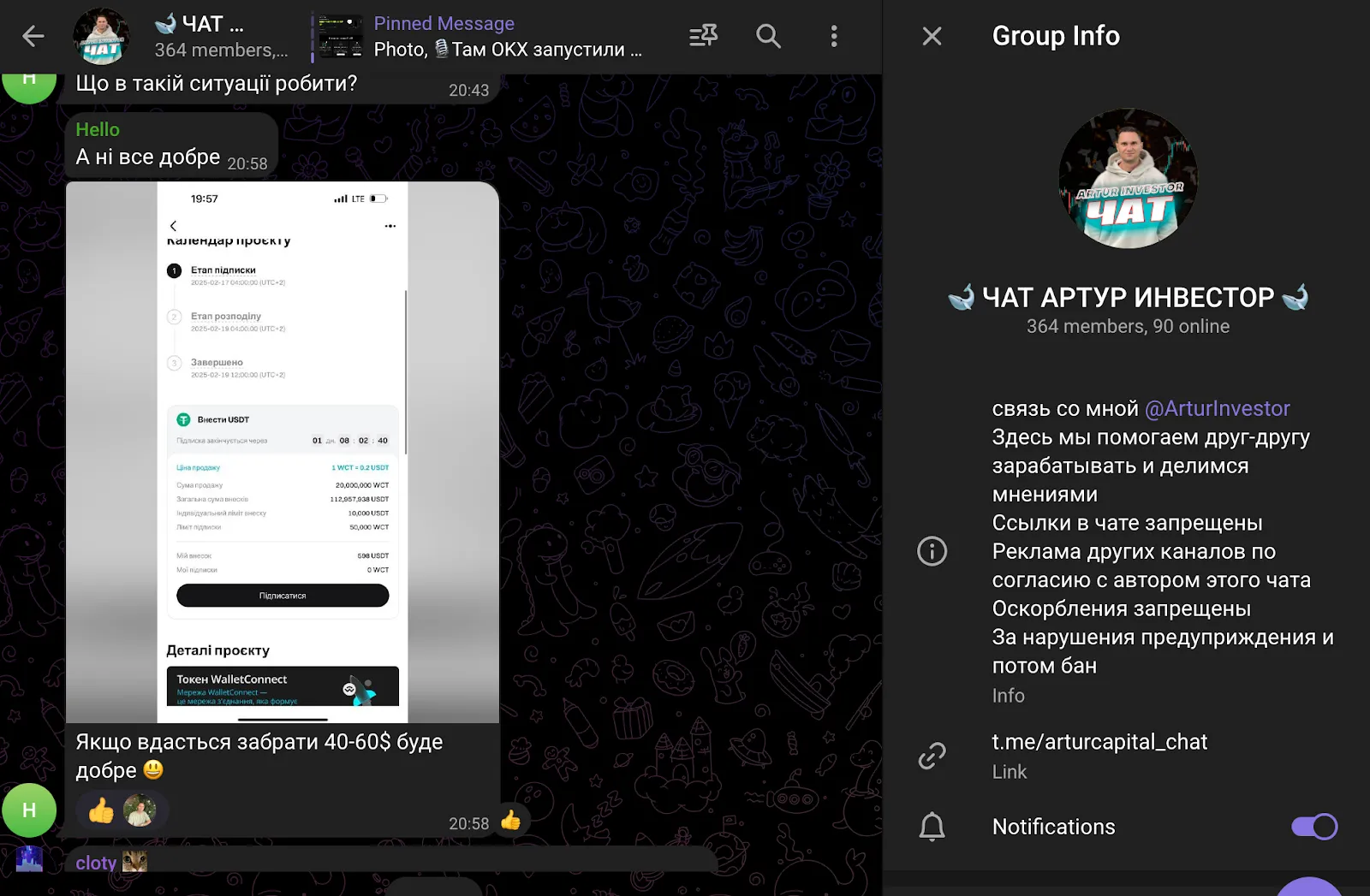Image resolution: width=1370 pixels, height=896 pixels.
Task: Click the thumbs-up reaction chip with avatar
Action: tap(122, 810)
